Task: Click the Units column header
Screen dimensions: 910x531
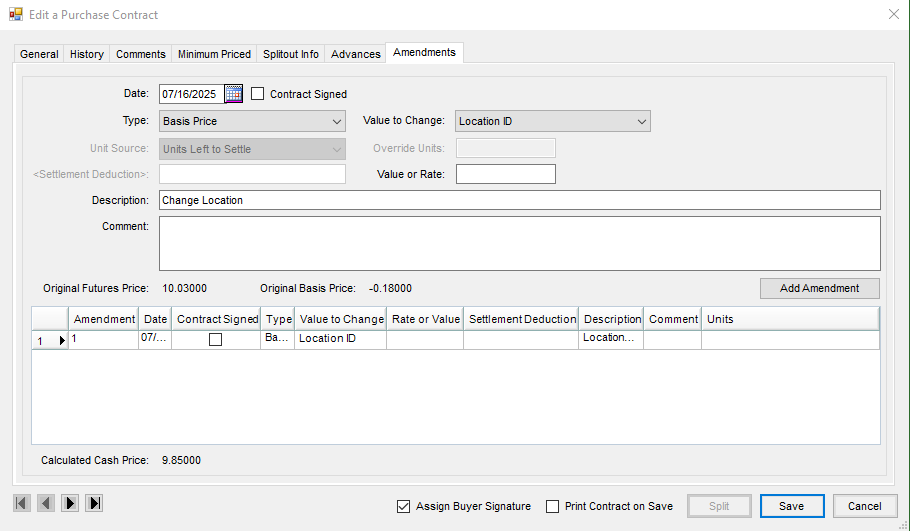Action: tap(790, 319)
